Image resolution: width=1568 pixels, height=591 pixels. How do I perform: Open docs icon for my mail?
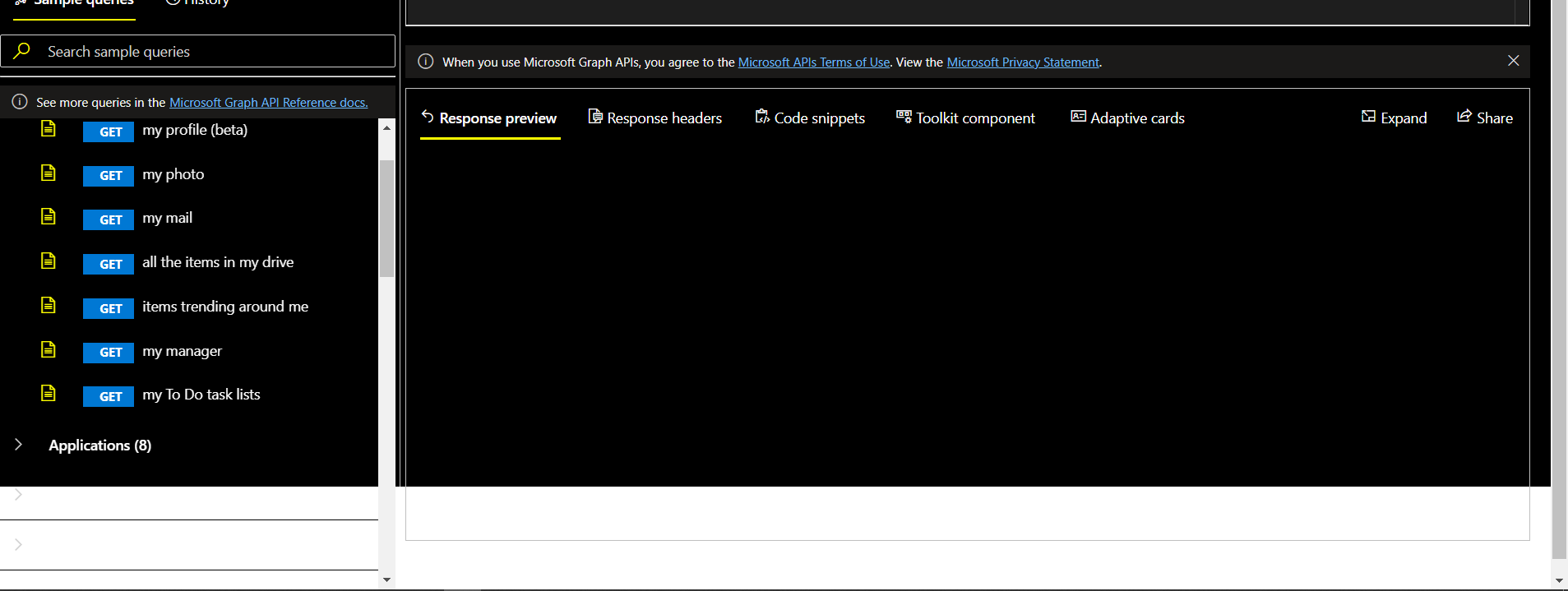pos(49,217)
